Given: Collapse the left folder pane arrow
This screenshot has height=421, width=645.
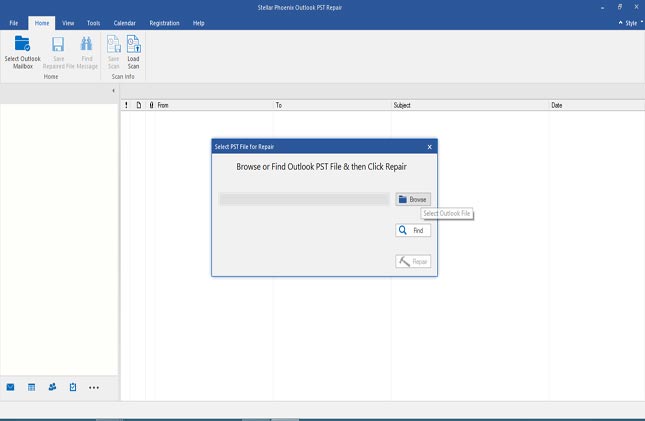Looking at the screenshot, I should pos(112,91).
